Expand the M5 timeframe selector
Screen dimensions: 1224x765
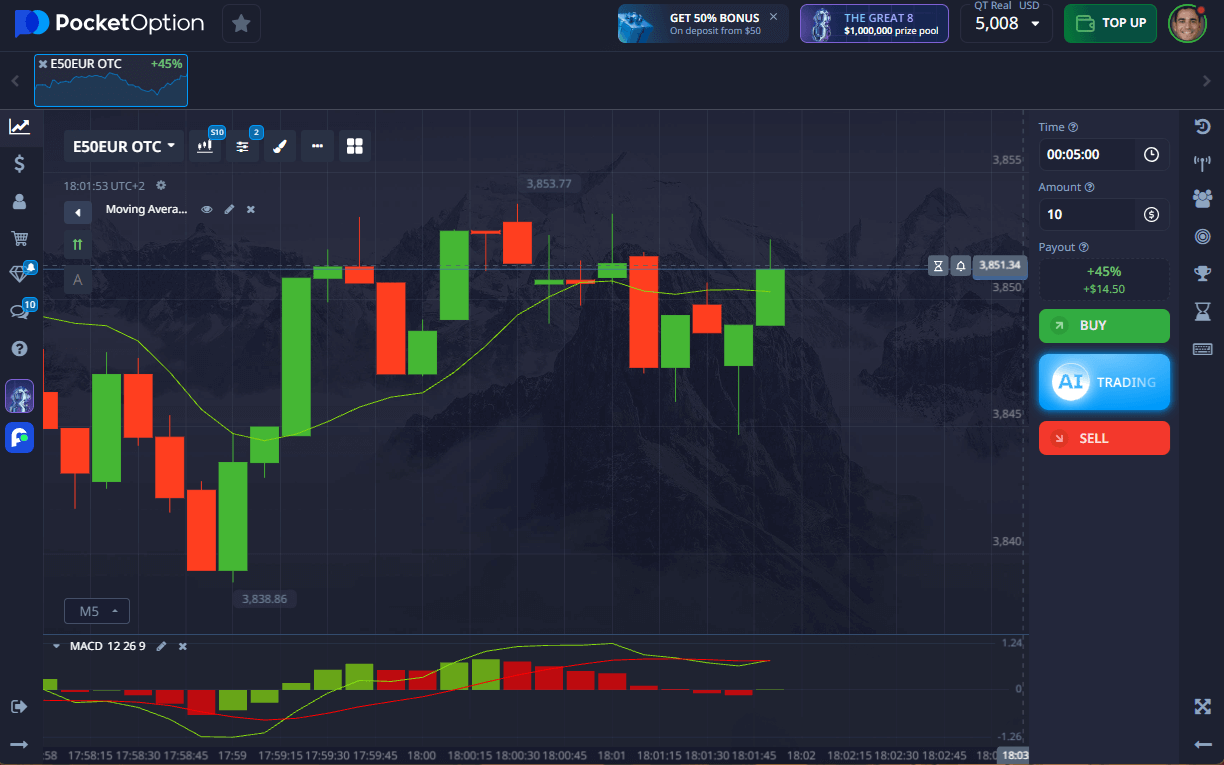pyautogui.click(x=97, y=611)
